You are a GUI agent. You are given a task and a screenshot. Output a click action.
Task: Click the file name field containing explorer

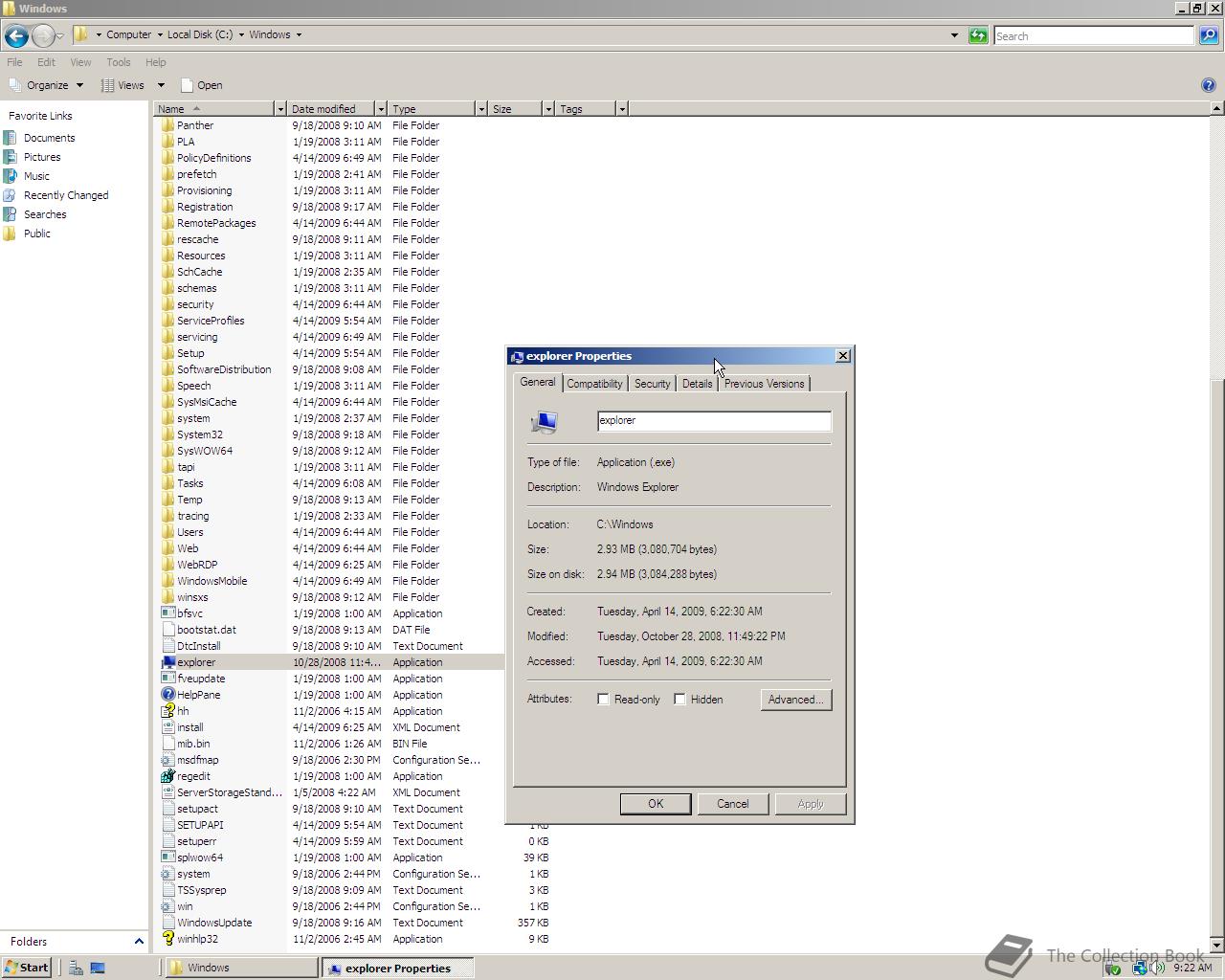tap(714, 421)
